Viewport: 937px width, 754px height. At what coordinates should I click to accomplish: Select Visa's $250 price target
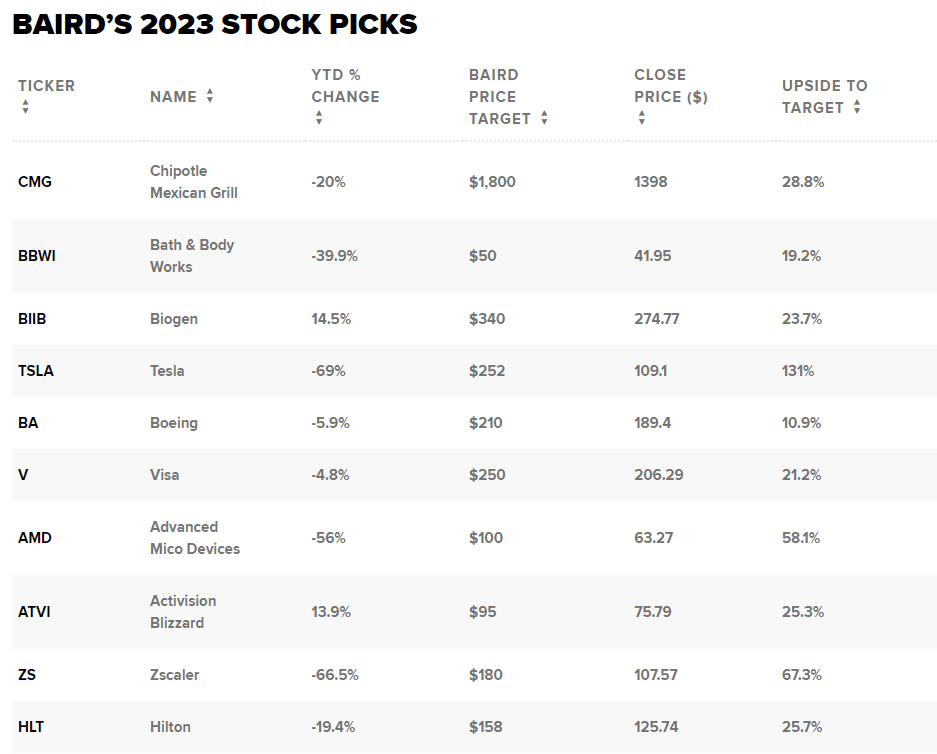click(487, 475)
